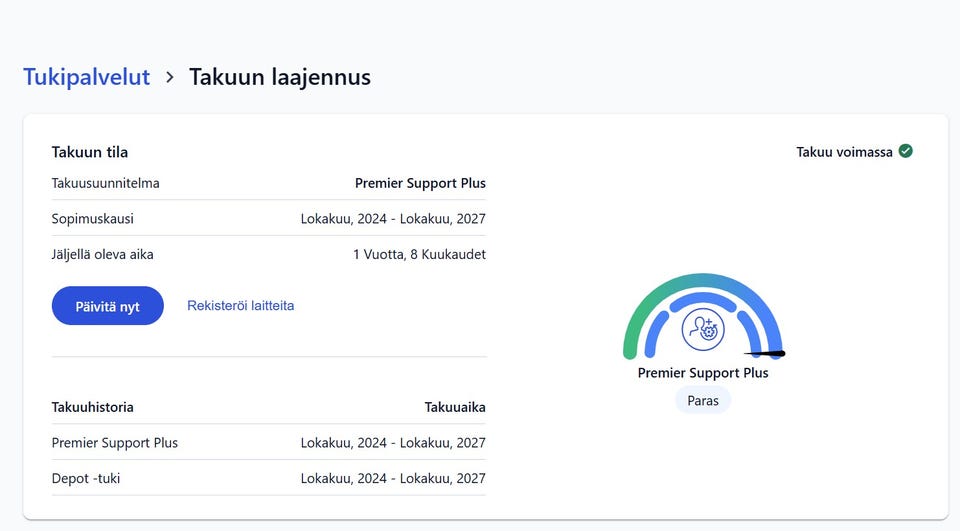Click the Jäljellä oleva aika value
Viewport: 960px width, 531px height.
[x=419, y=255]
